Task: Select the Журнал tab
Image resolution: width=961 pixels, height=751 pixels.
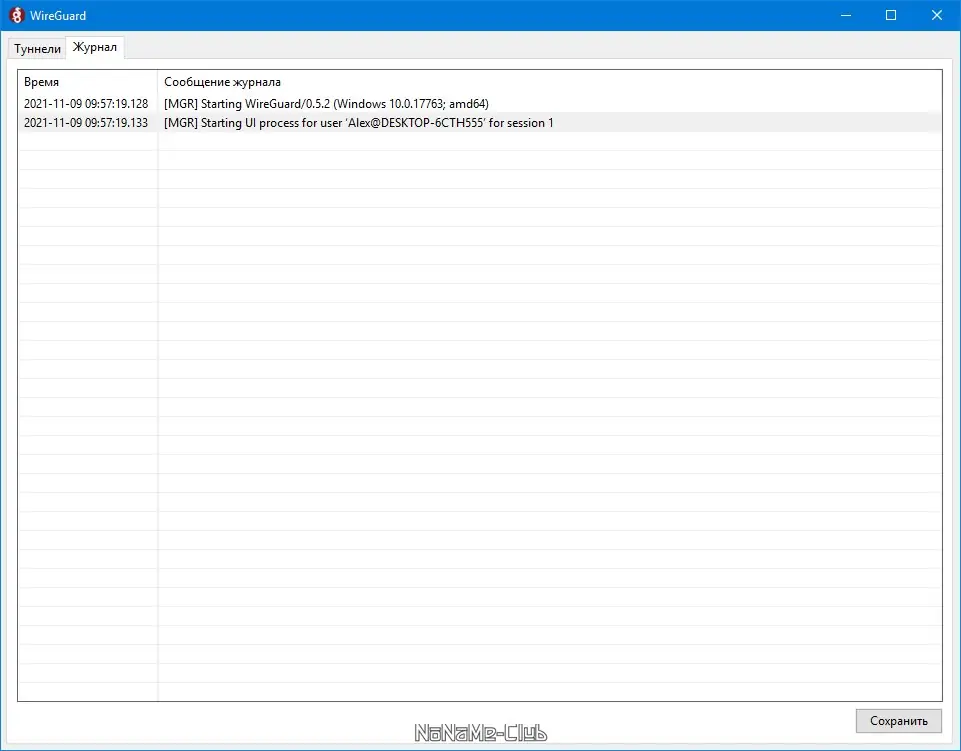Action: point(95,47)
